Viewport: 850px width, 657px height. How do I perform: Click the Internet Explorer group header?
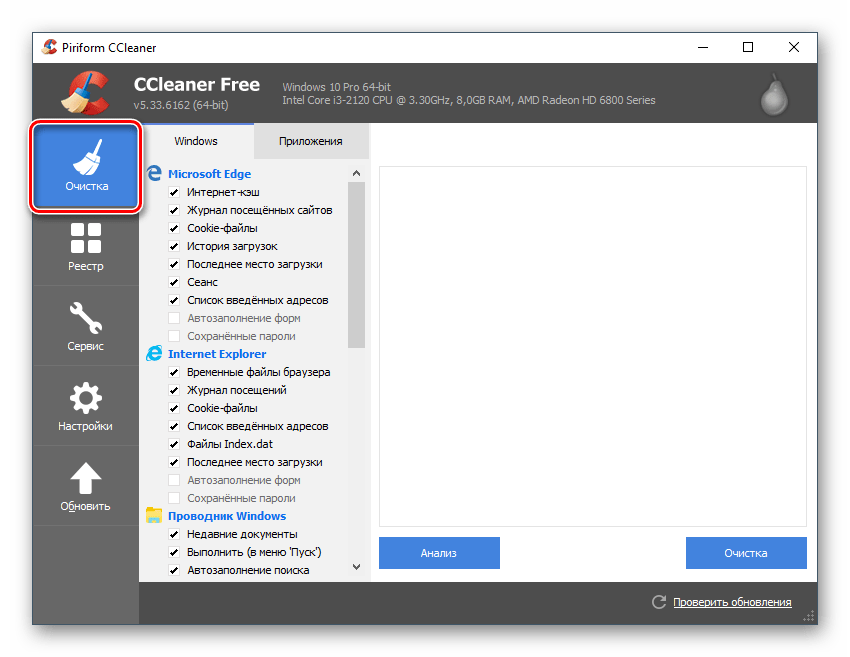(x=217, y=354)
